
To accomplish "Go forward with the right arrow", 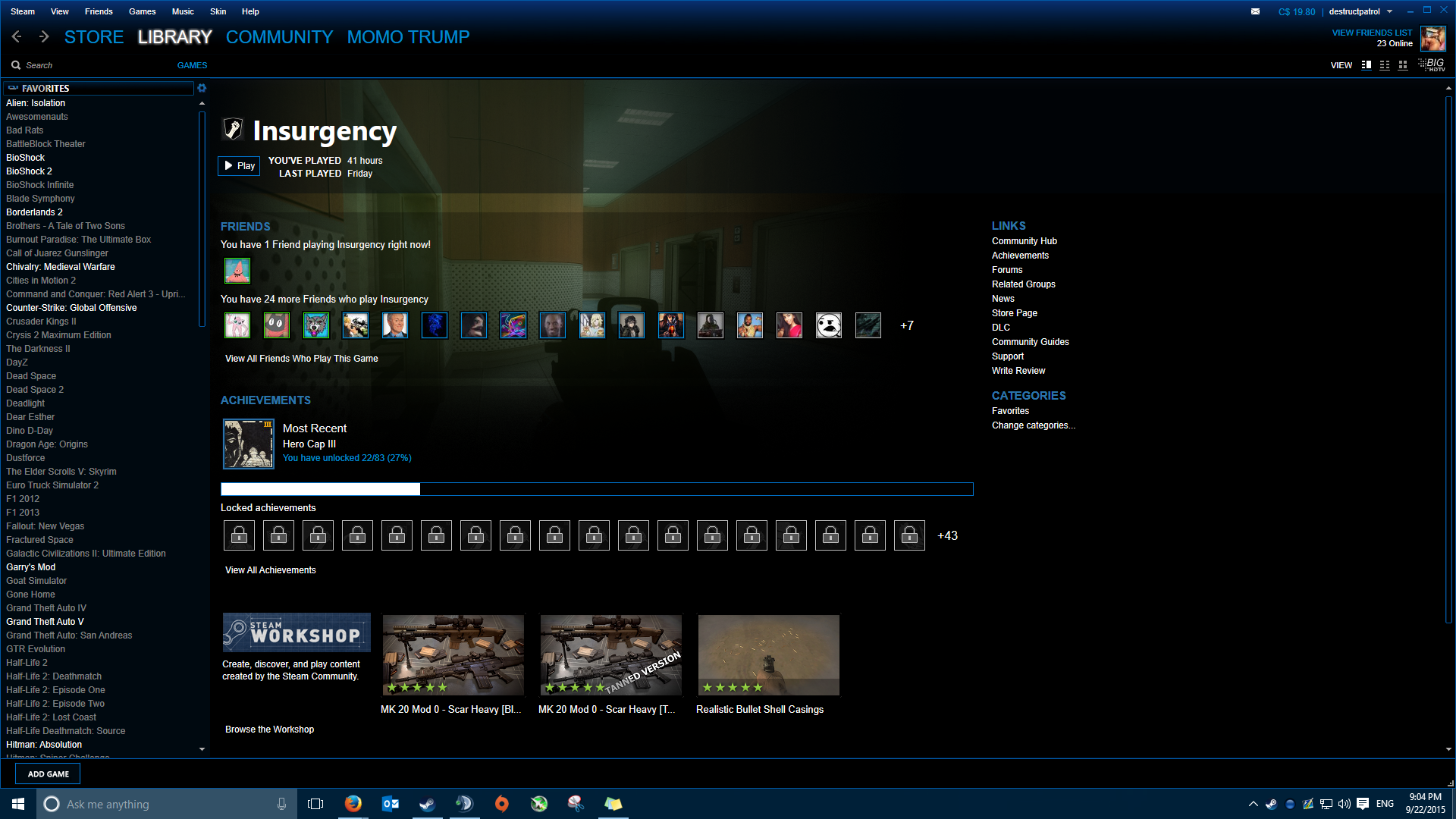I will [44, 36].
